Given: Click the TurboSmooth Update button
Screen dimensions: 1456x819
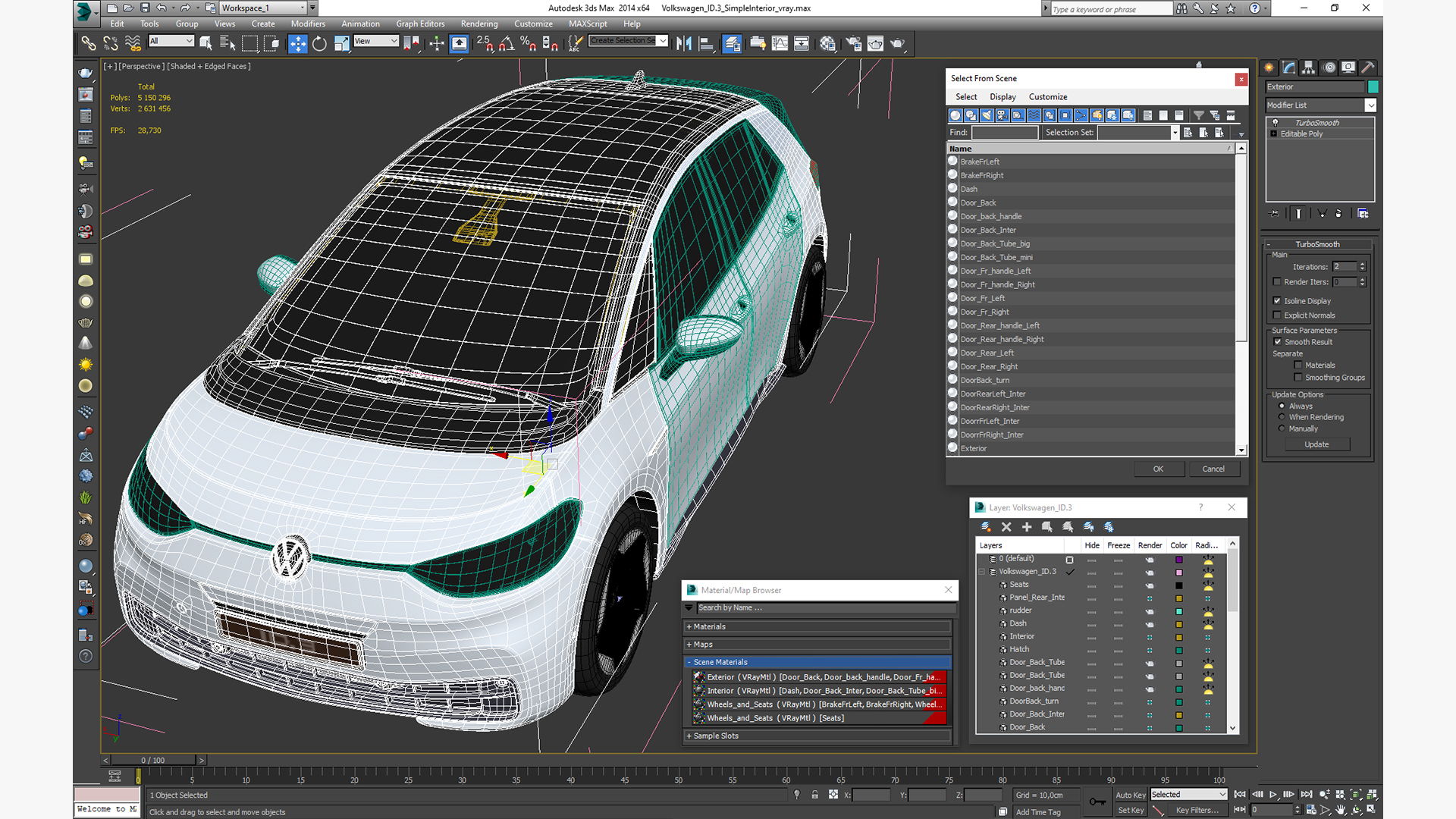Looking at the screenshot, I should coord(1316,445).
